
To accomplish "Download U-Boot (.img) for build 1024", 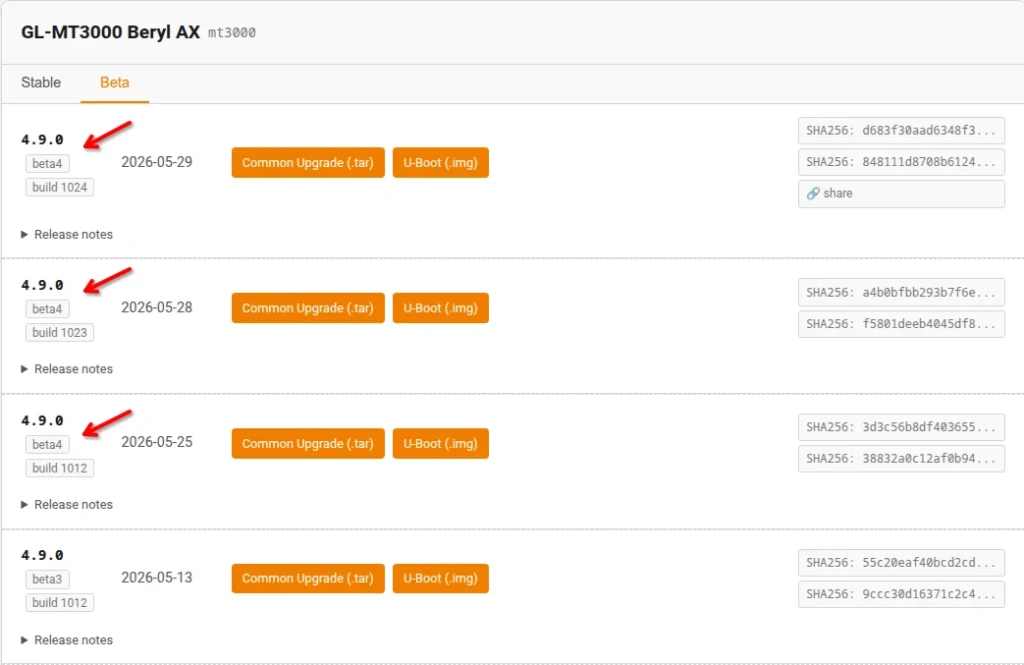I will (440, 163).
